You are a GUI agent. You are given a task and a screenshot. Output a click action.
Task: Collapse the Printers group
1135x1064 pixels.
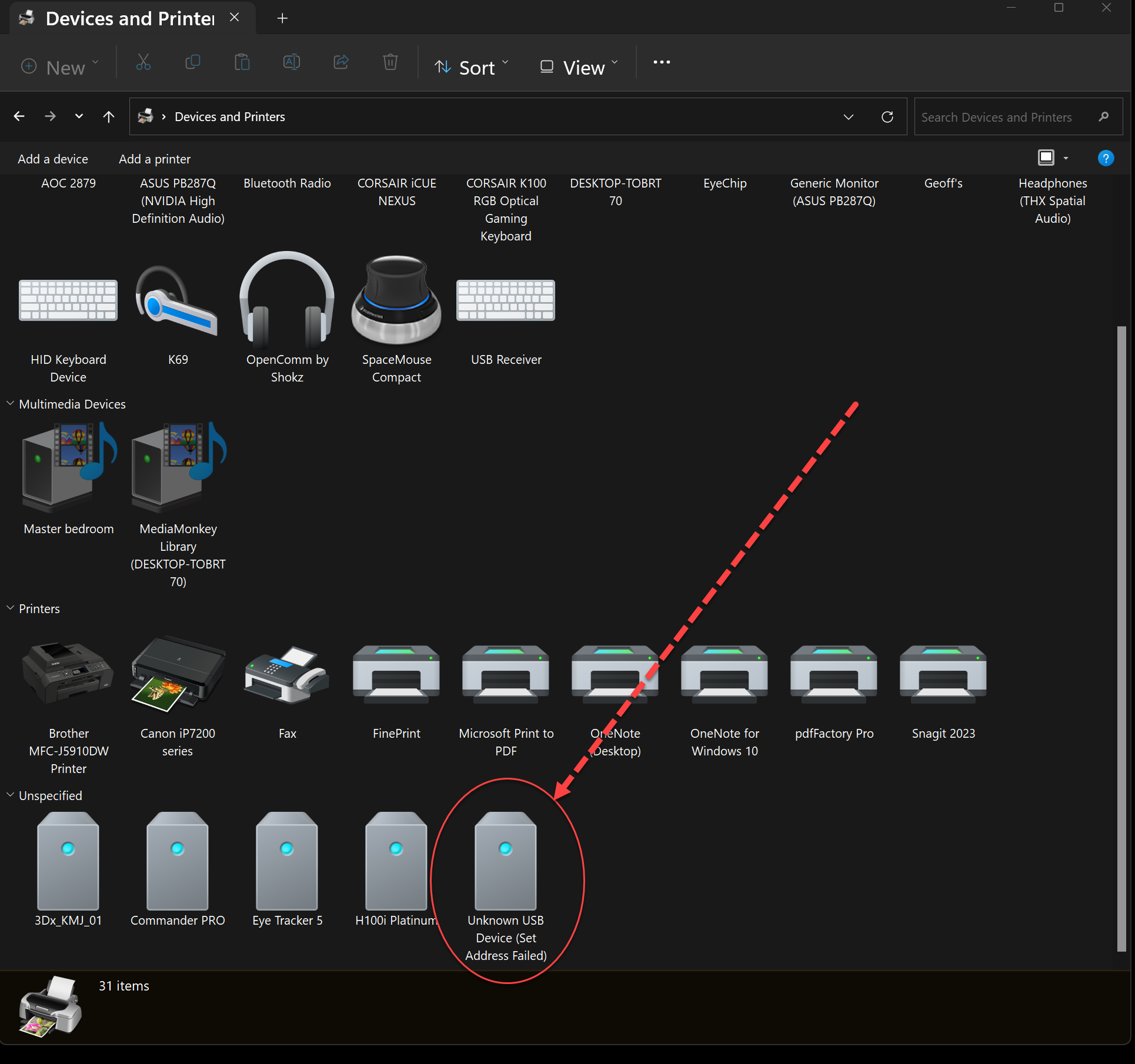[10, 608]
